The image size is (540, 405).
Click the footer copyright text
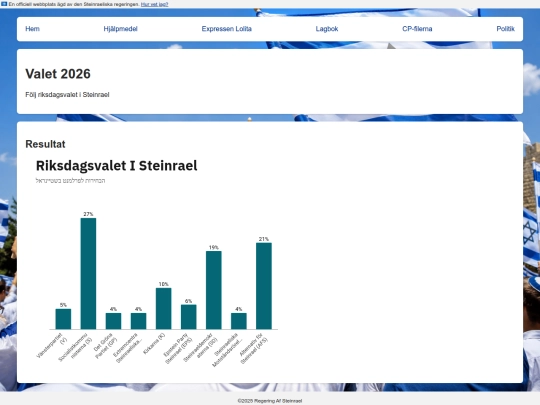click(x=270, y=401)
